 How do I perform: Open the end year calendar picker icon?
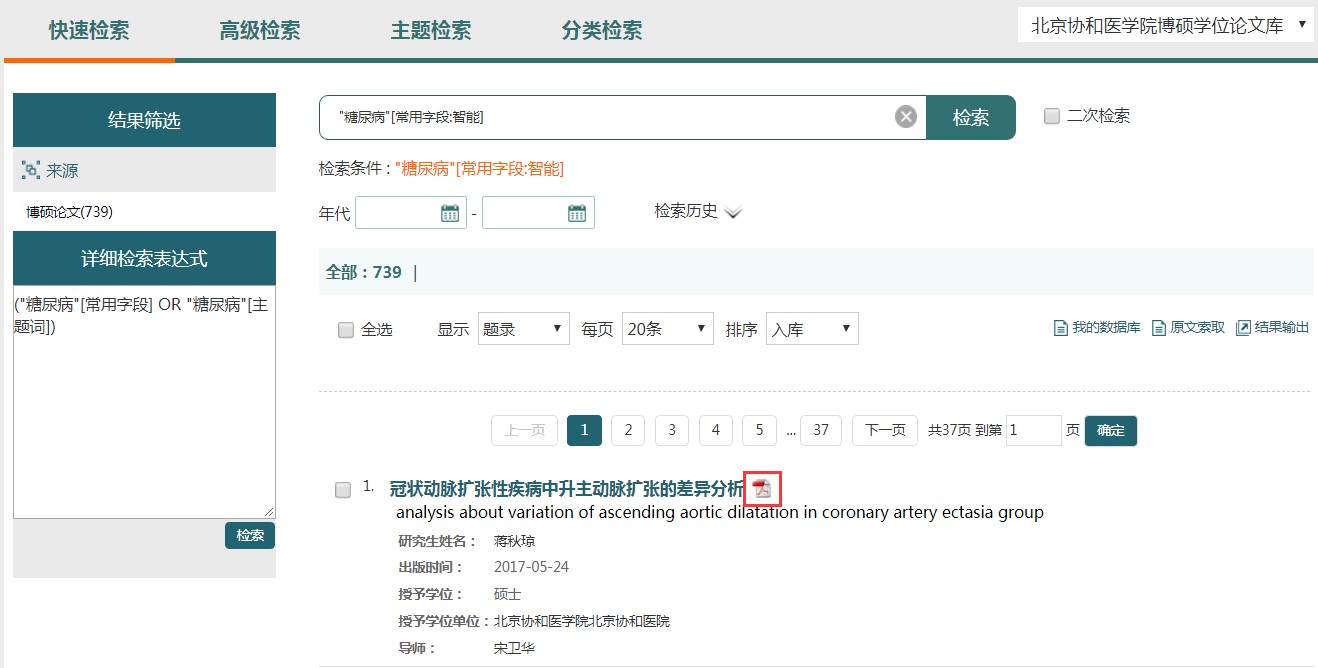coord(577,212)
